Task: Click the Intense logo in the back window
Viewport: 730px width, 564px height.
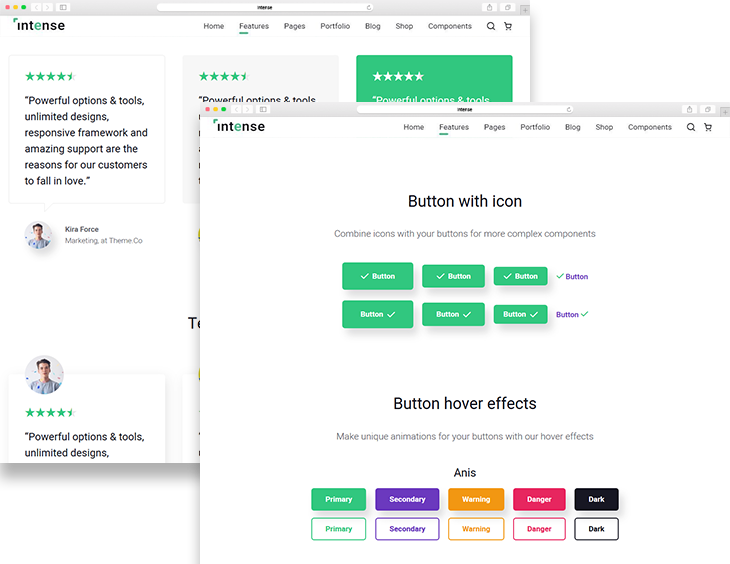Action: point(40,25)
